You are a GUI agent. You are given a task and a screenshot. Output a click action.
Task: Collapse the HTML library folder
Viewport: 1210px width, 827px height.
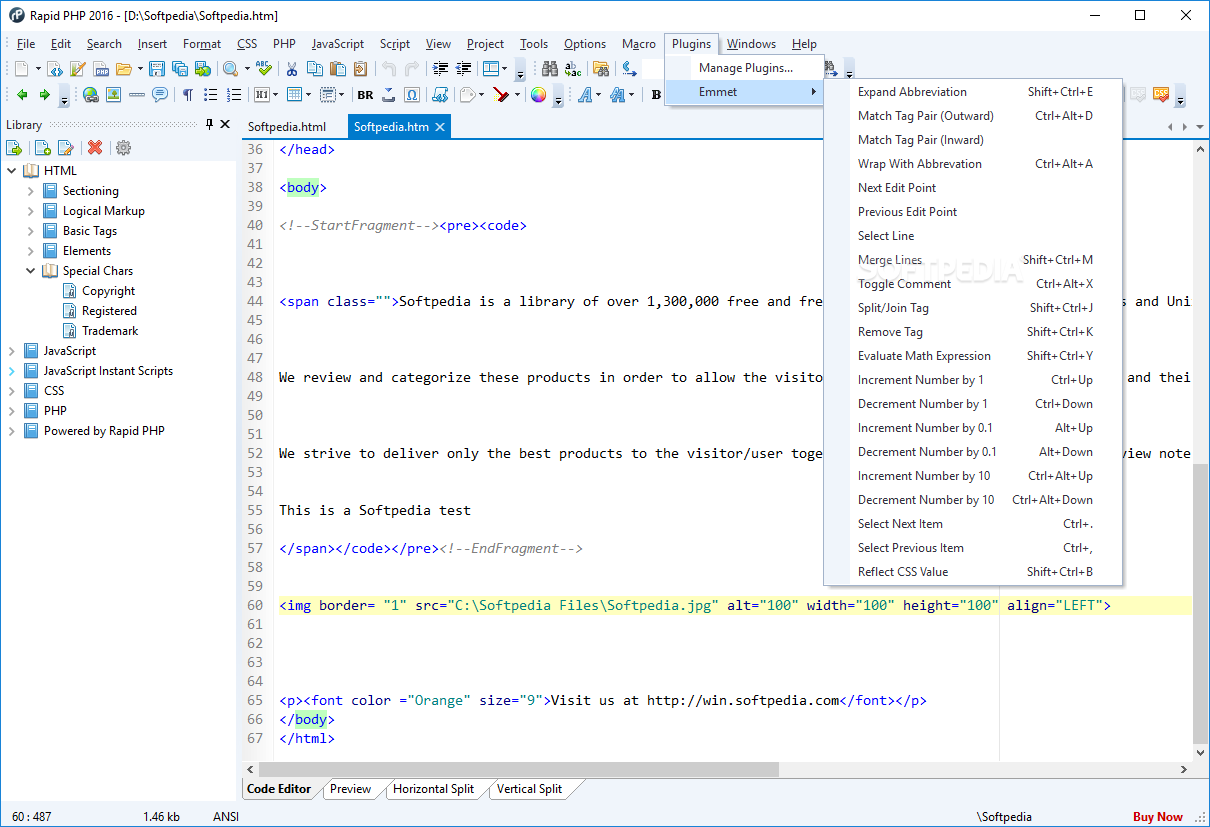12,171
